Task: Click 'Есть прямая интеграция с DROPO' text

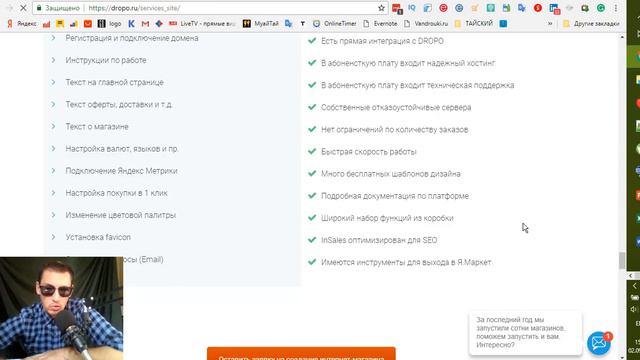Action: 382,41
